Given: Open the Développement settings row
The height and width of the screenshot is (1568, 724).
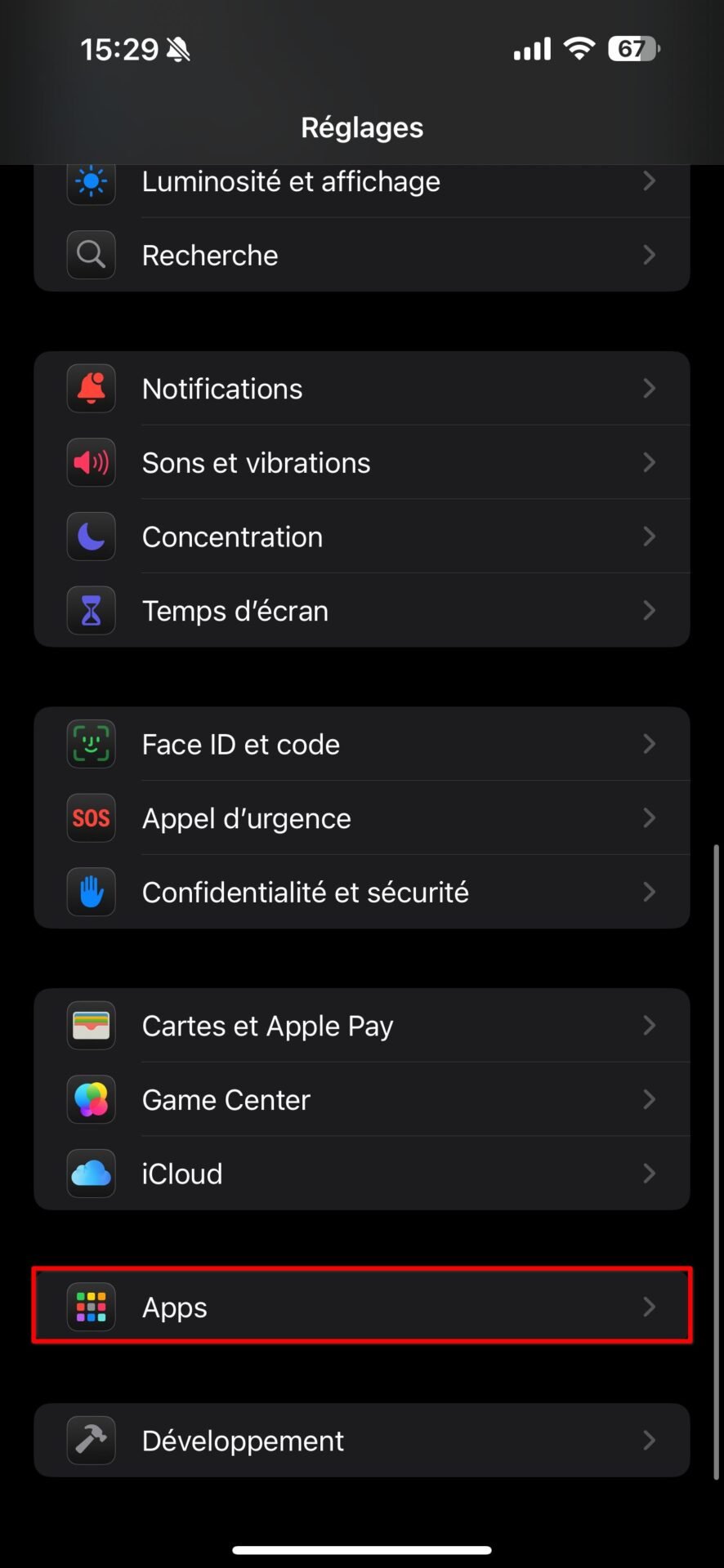Looking at the screenshot, I should point(362,1441).
